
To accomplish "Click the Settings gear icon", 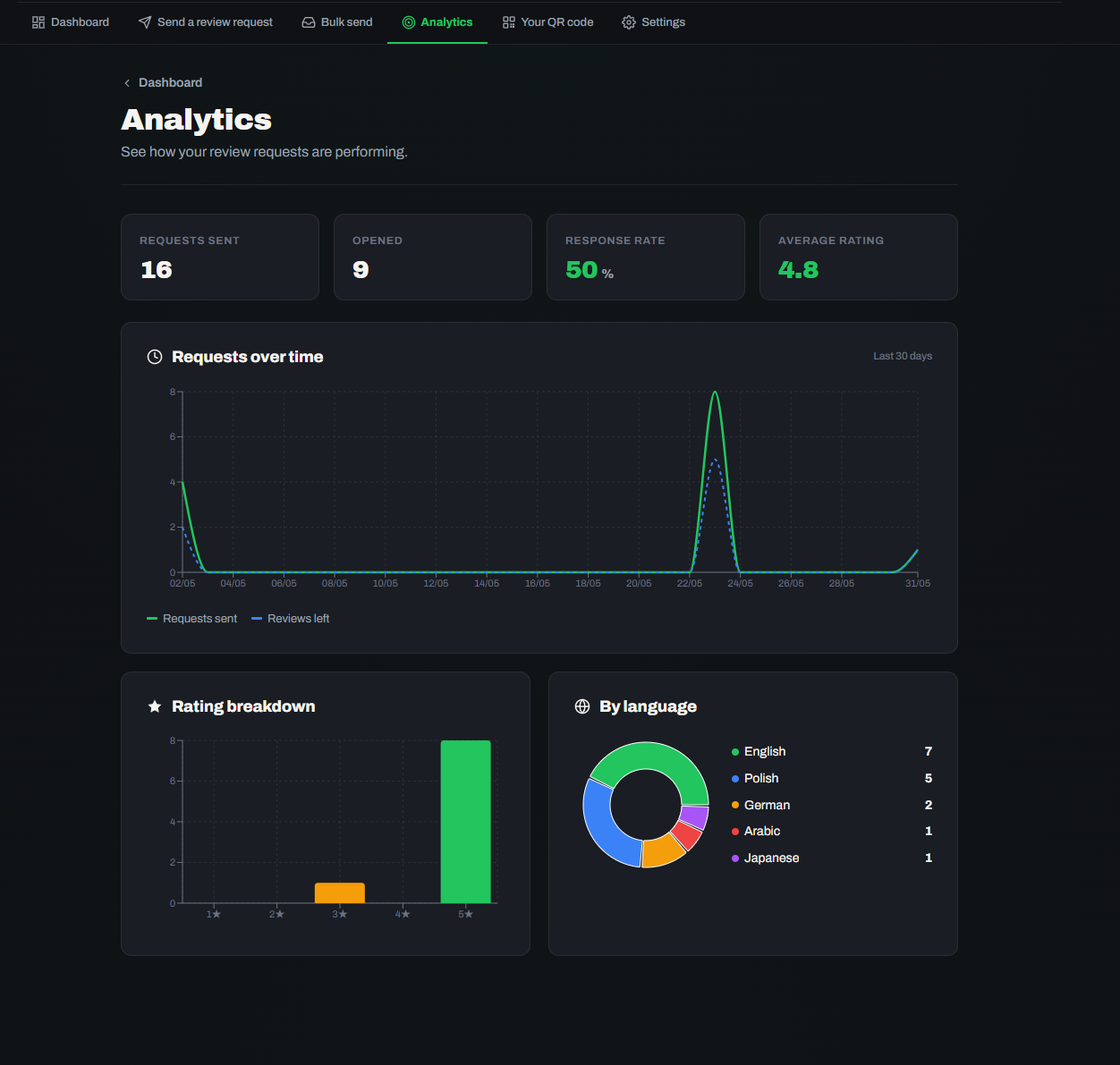I will pyautogui.click(x=629, y=22).
